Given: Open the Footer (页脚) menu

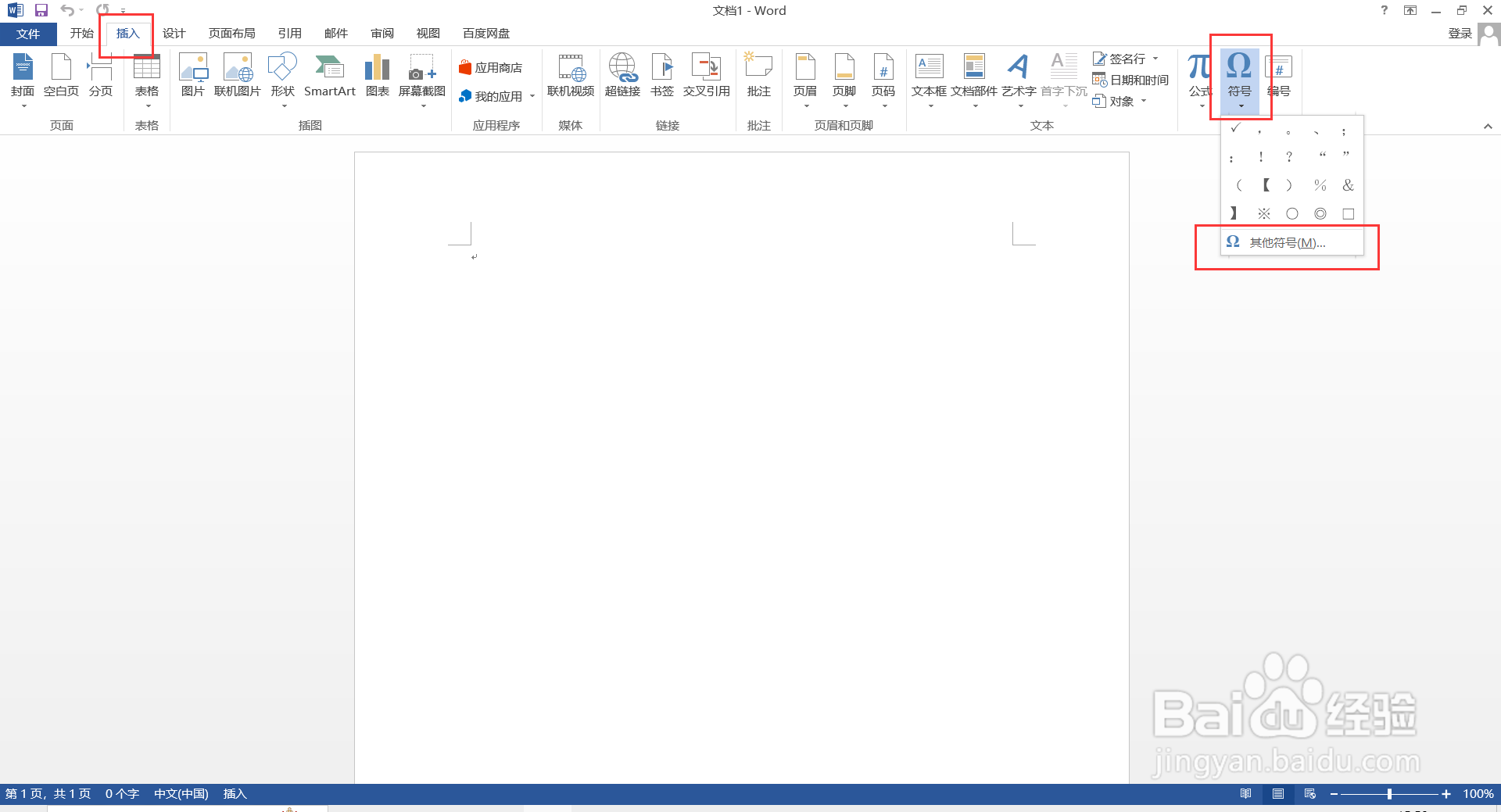Looking at the screenshot, I should pos(844,78).
